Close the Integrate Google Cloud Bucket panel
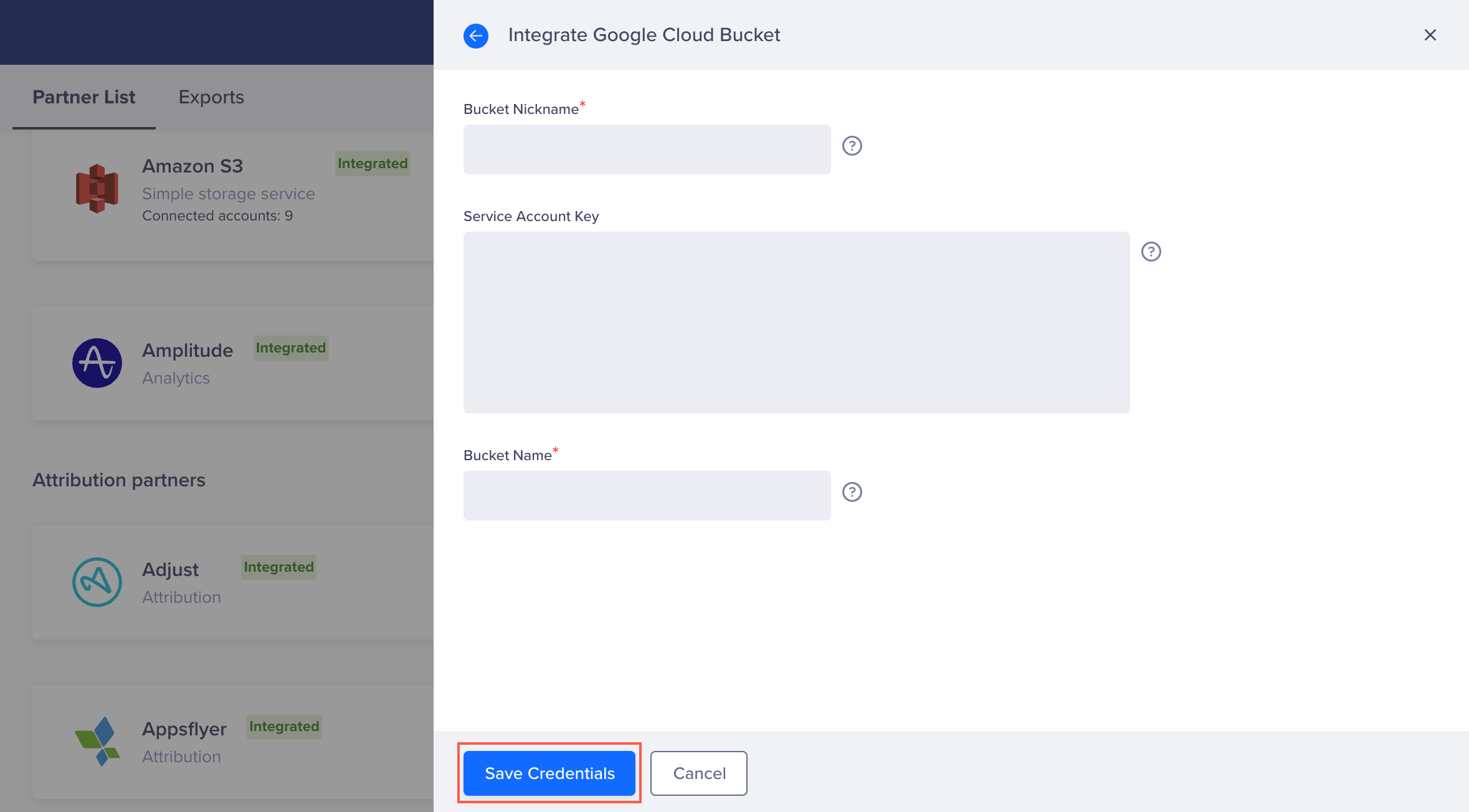The width and height of the screenshot is (1469, 812). (x=1430, y=35)
